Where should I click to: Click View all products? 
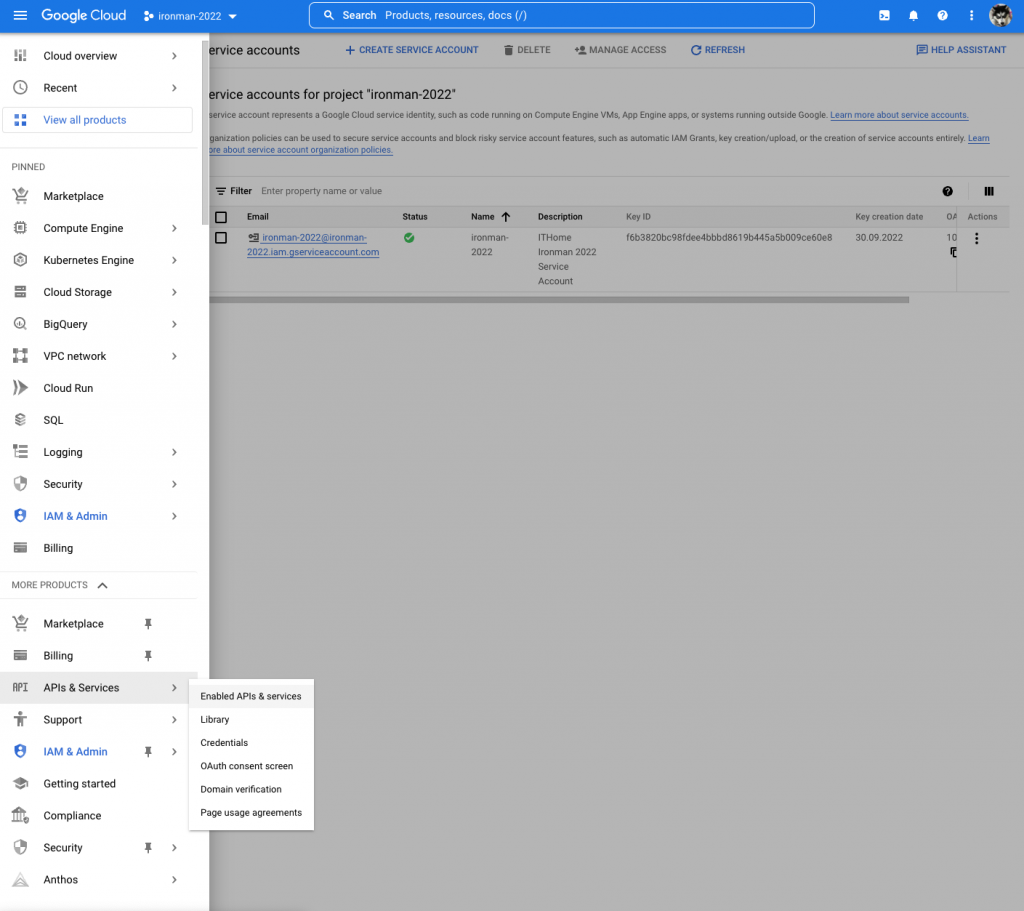97,120
